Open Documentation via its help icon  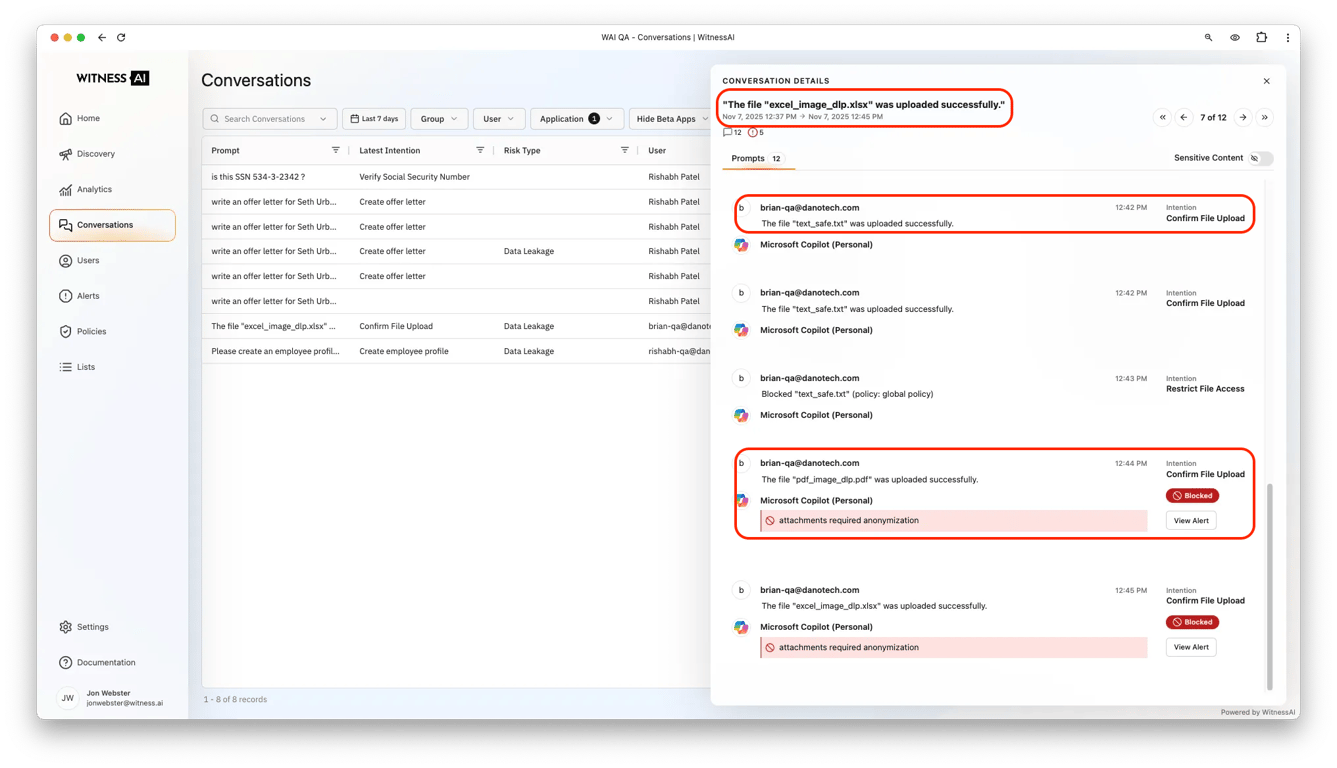click(x=66, y=663)
